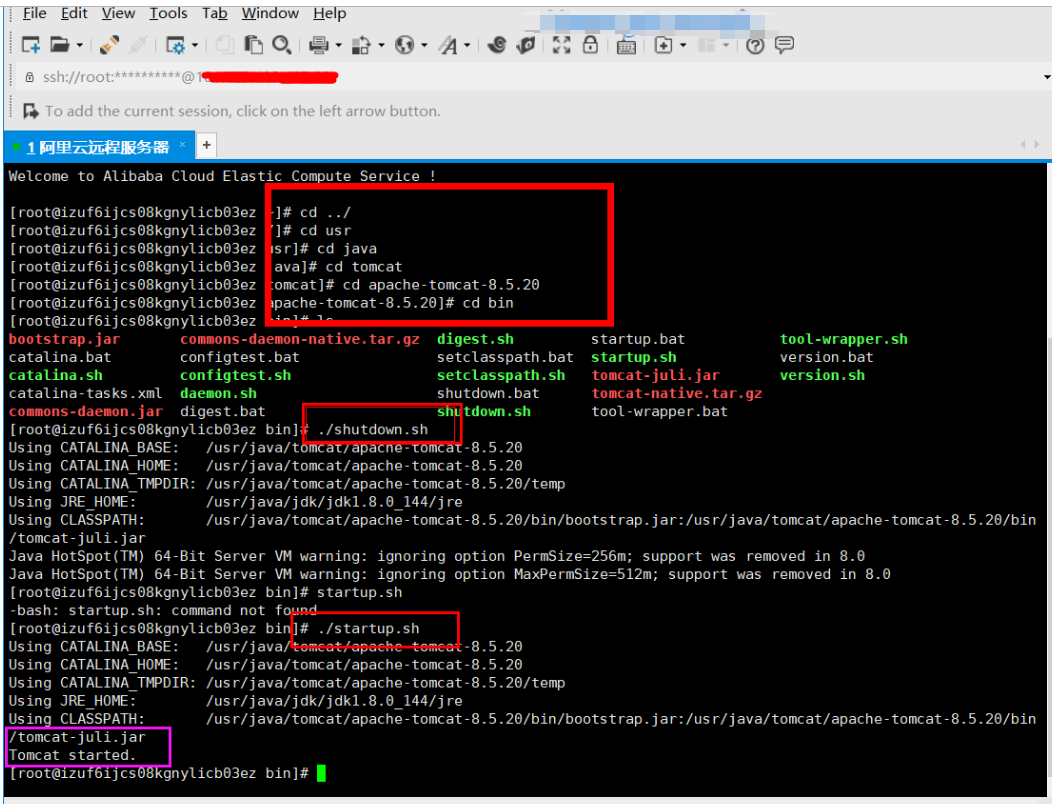Open the File menu

click(34, 13)
